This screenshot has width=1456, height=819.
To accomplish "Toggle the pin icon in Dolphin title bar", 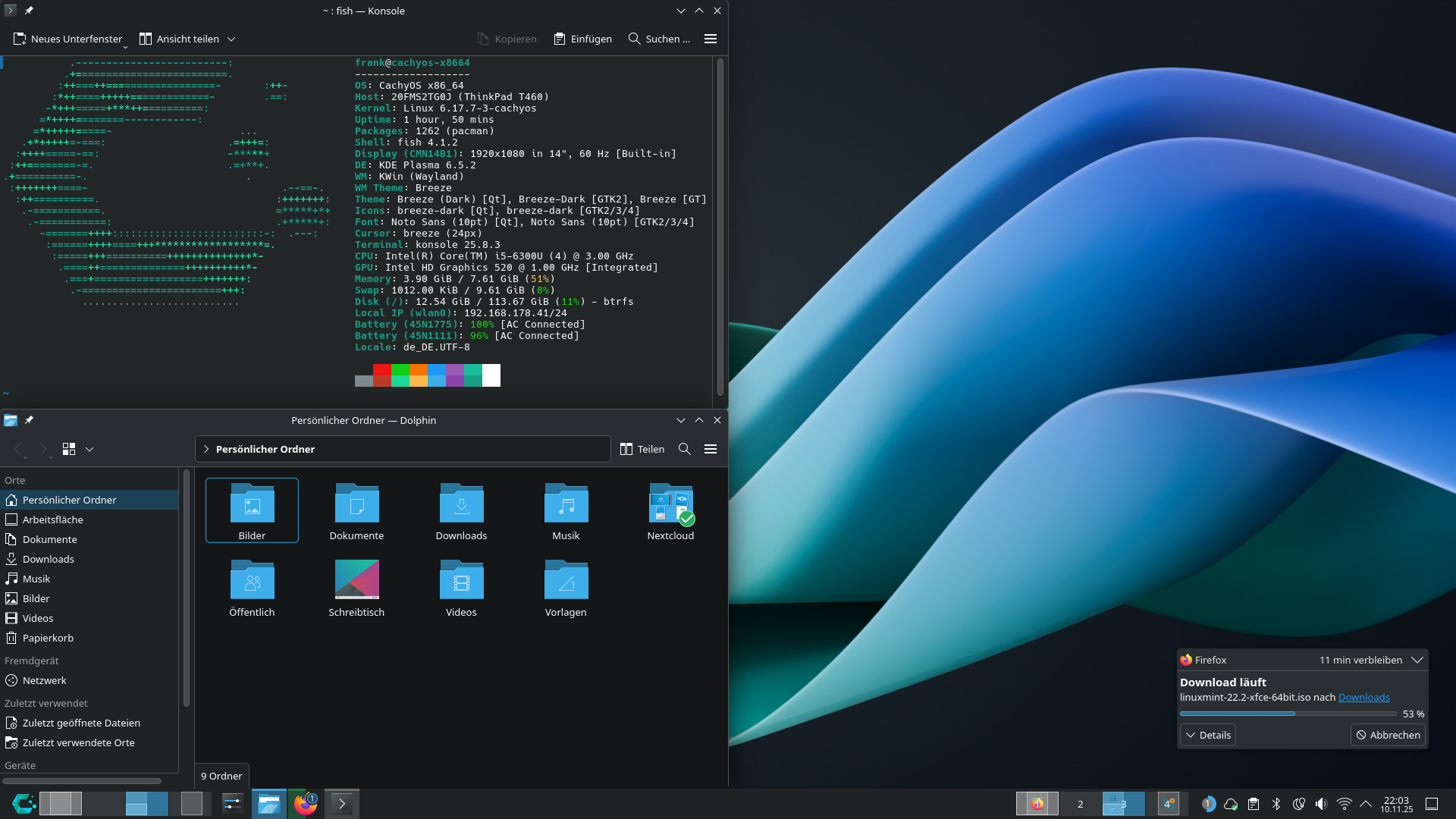I will (x=29, y=420).
